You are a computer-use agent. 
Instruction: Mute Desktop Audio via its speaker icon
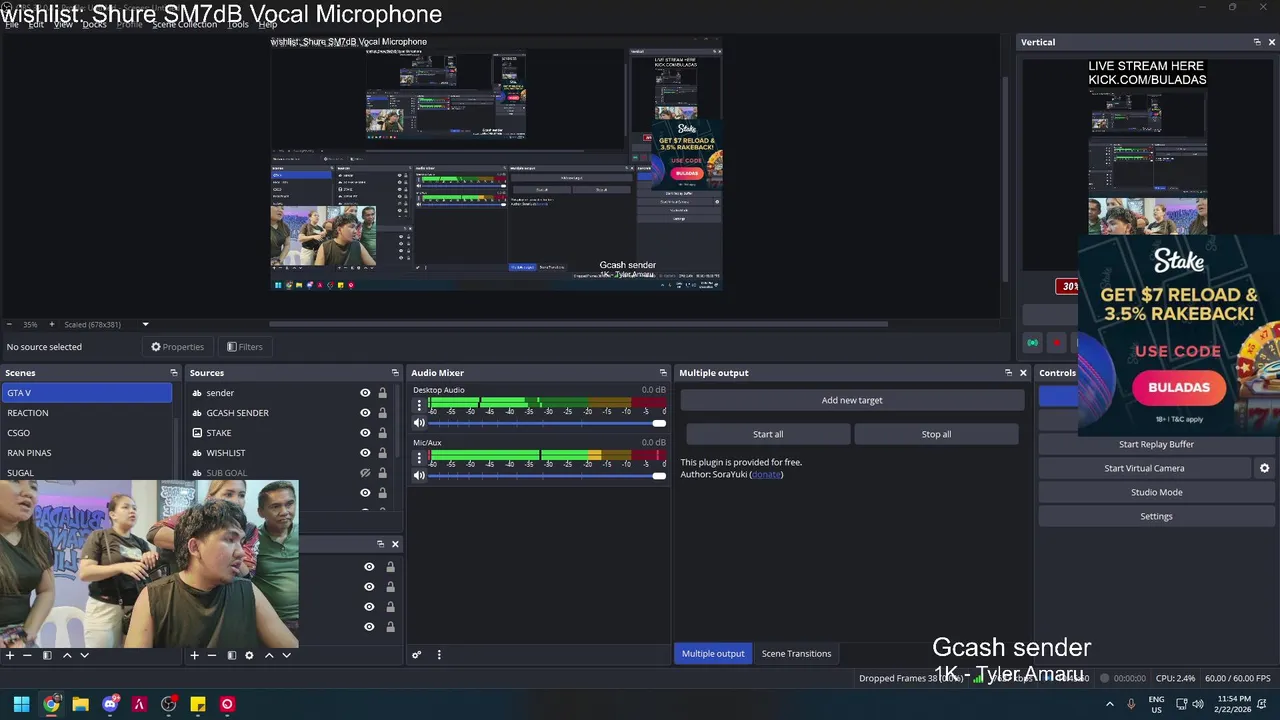(419, 423)
